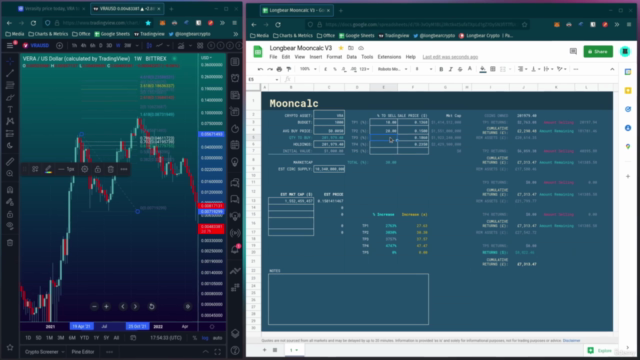Apply italic formatting in Sheets
Viewport: 640px width, 360px height.
point(451,69)
